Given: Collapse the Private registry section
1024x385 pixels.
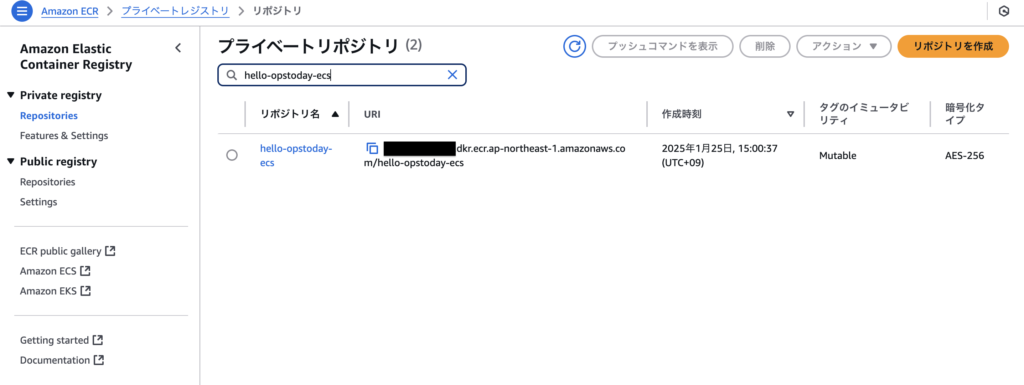Looking at the screenshot, I should click(x=10, y=95).
